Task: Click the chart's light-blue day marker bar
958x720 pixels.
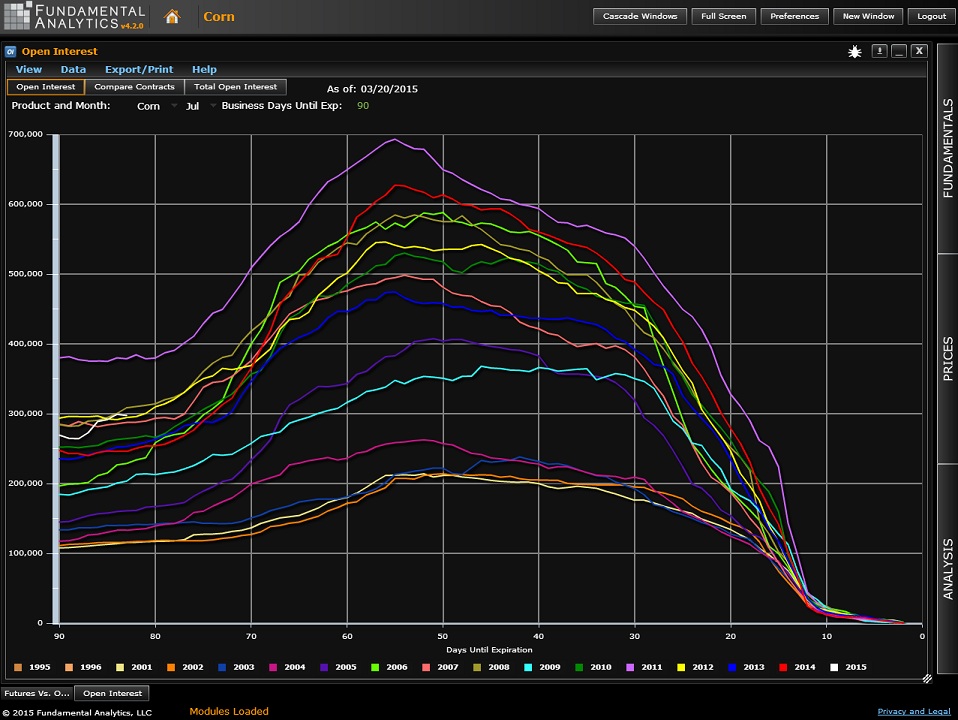Action: click(56, 379)
